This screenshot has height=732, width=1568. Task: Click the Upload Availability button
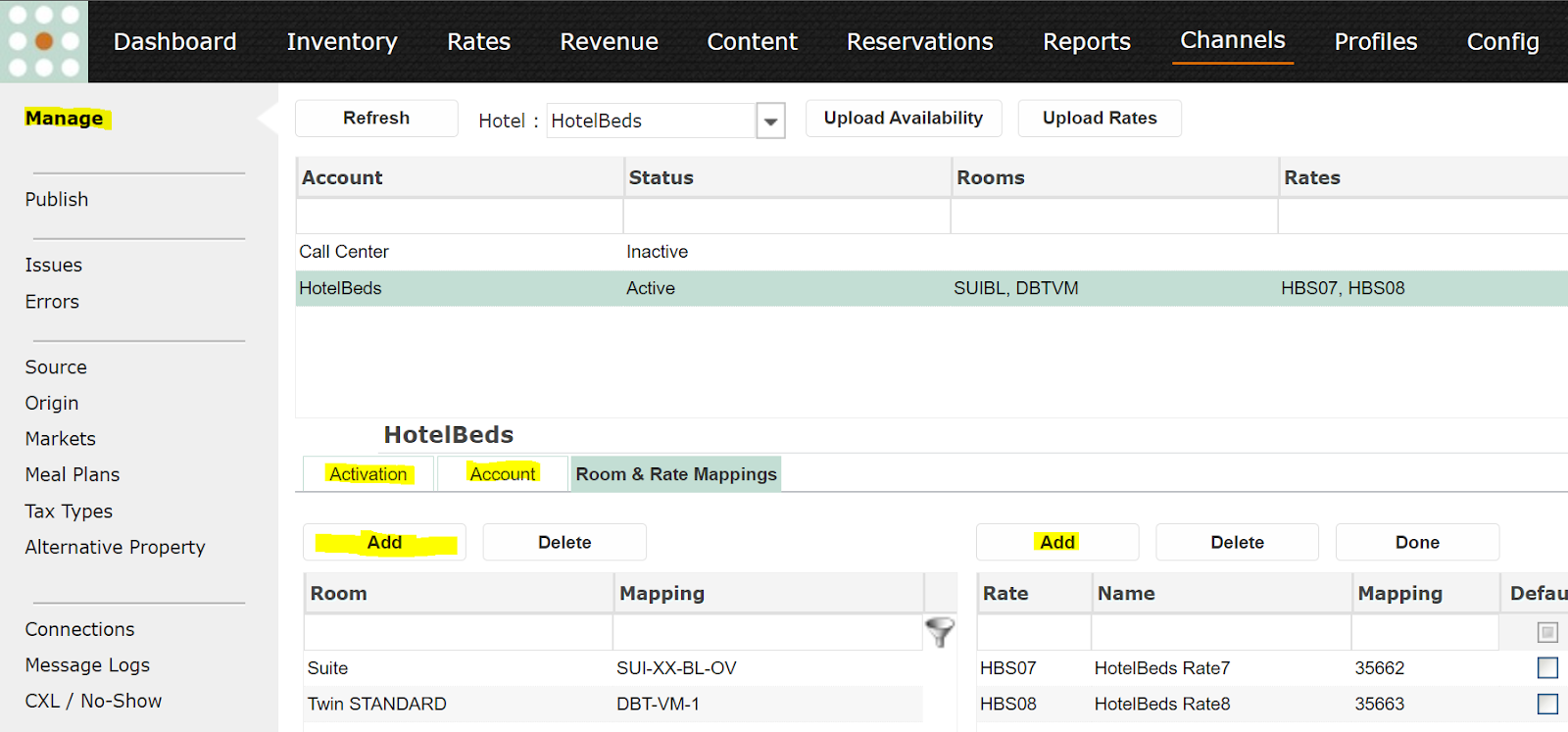pos(904,118)
